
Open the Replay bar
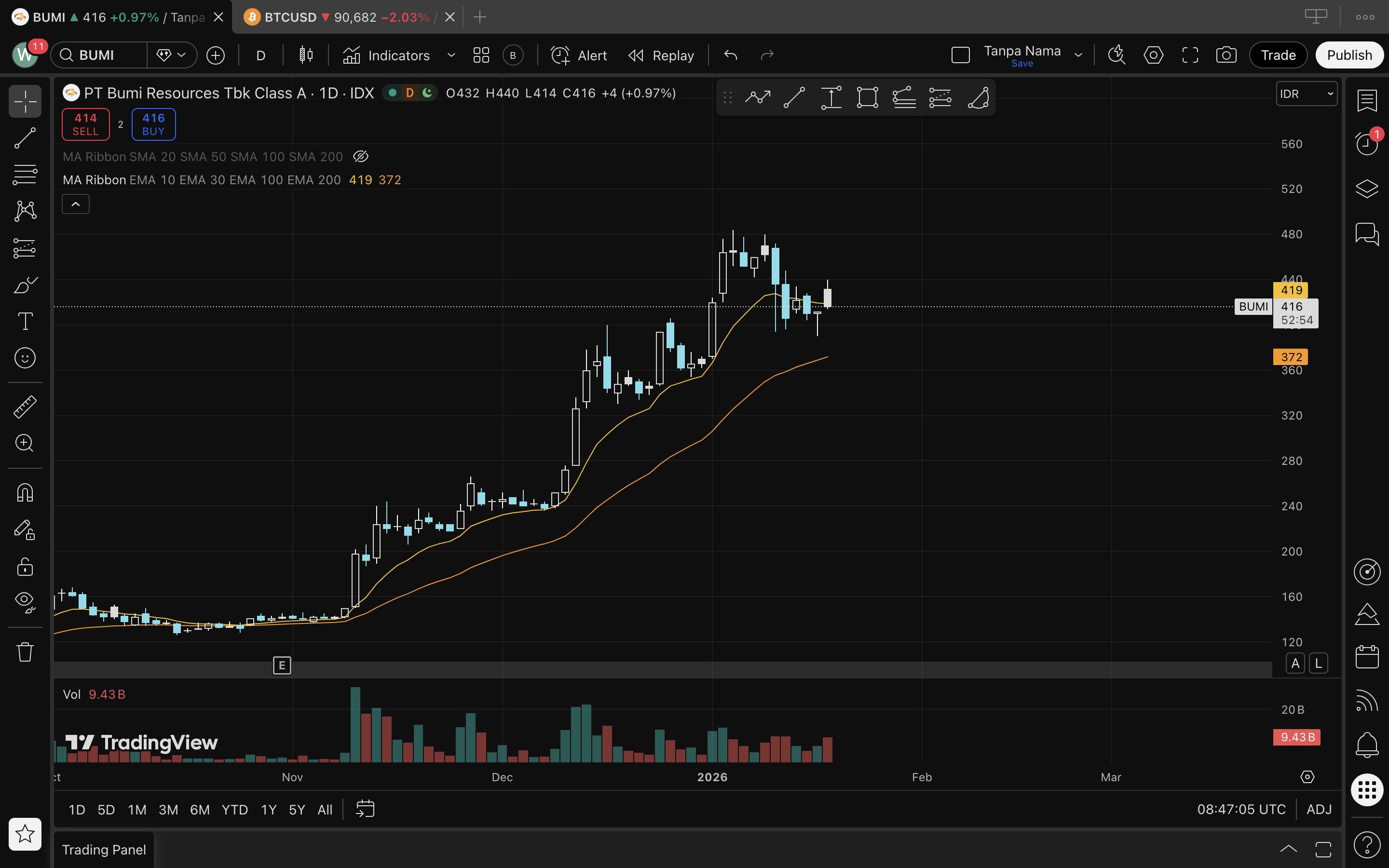661,55
